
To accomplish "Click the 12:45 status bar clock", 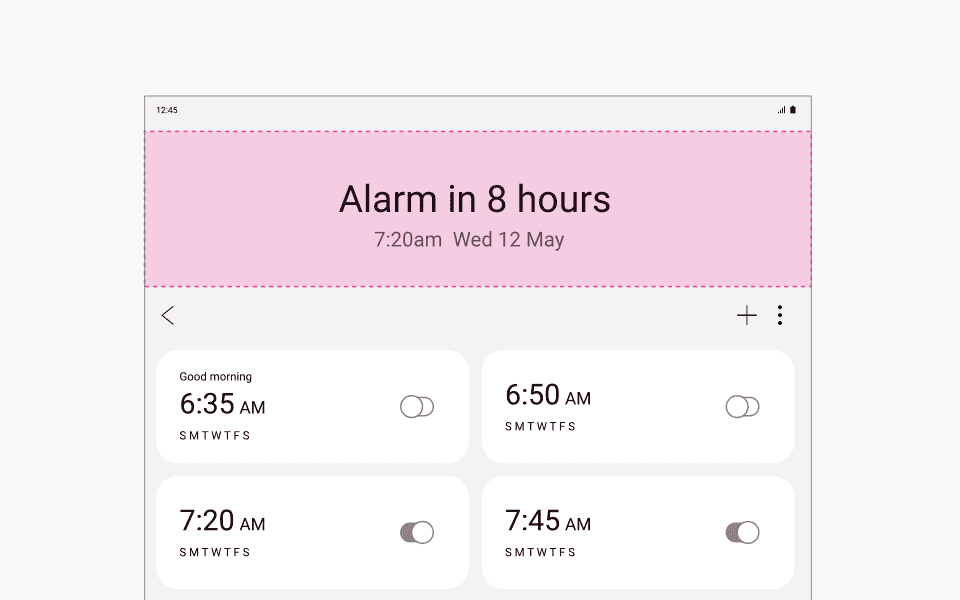I will (167, 110).
